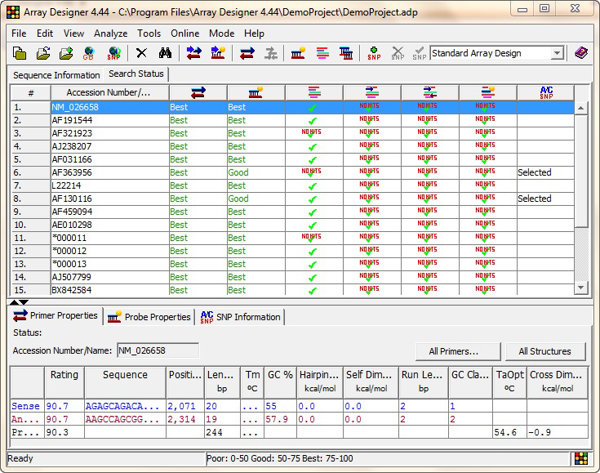Click the greyed SNP icon with checkmark
The height and width of the screenshot is (473, 600).
coord(419,53)
